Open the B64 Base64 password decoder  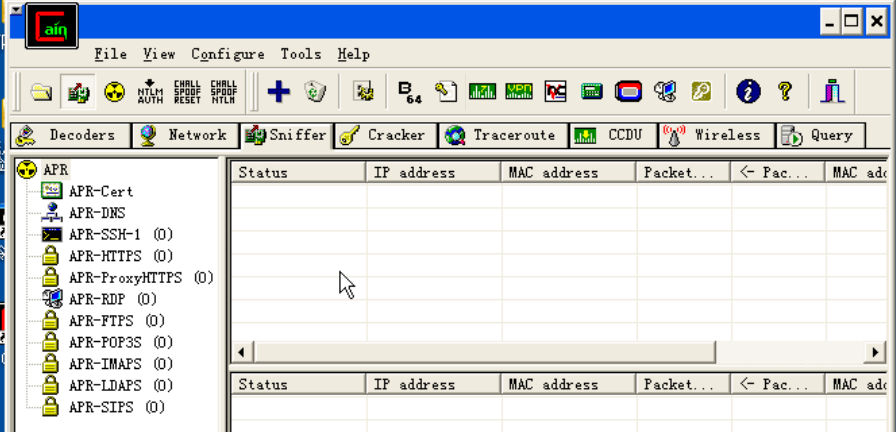click(409, 92)
